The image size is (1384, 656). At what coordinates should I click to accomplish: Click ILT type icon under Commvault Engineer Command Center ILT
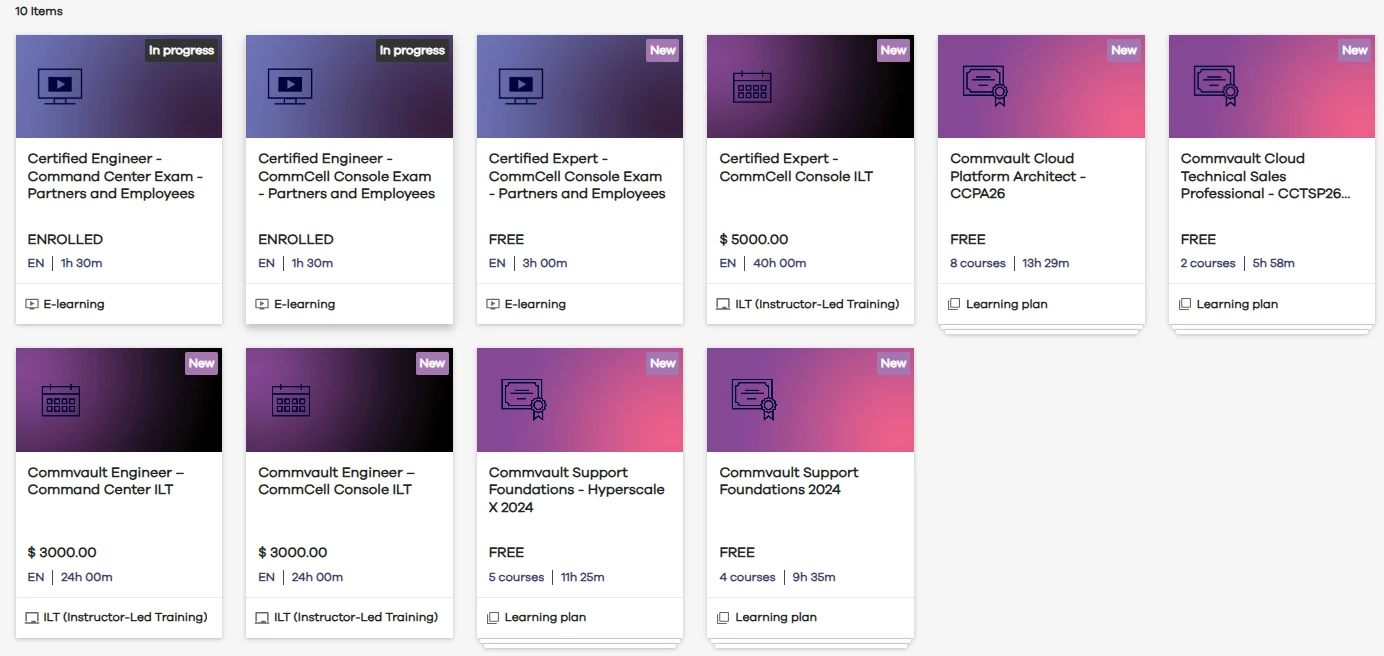(32, 618)
